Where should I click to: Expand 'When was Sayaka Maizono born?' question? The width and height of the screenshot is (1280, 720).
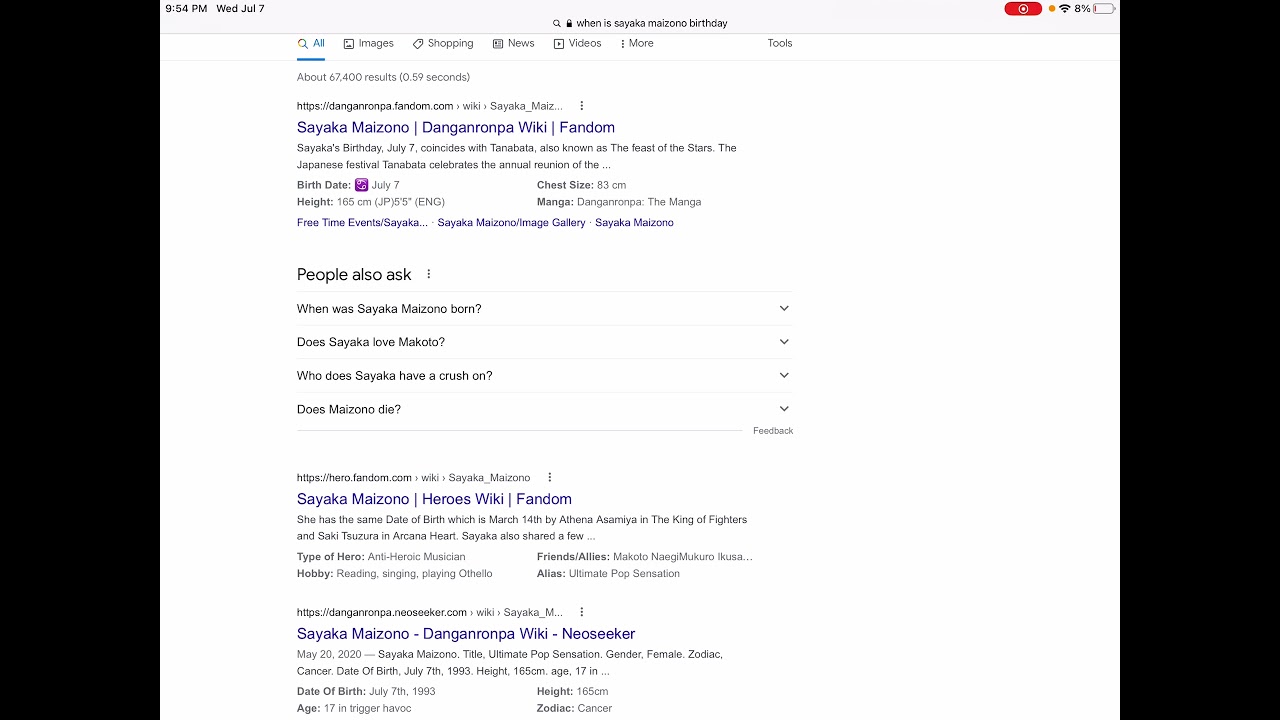[x=544, y=309]
